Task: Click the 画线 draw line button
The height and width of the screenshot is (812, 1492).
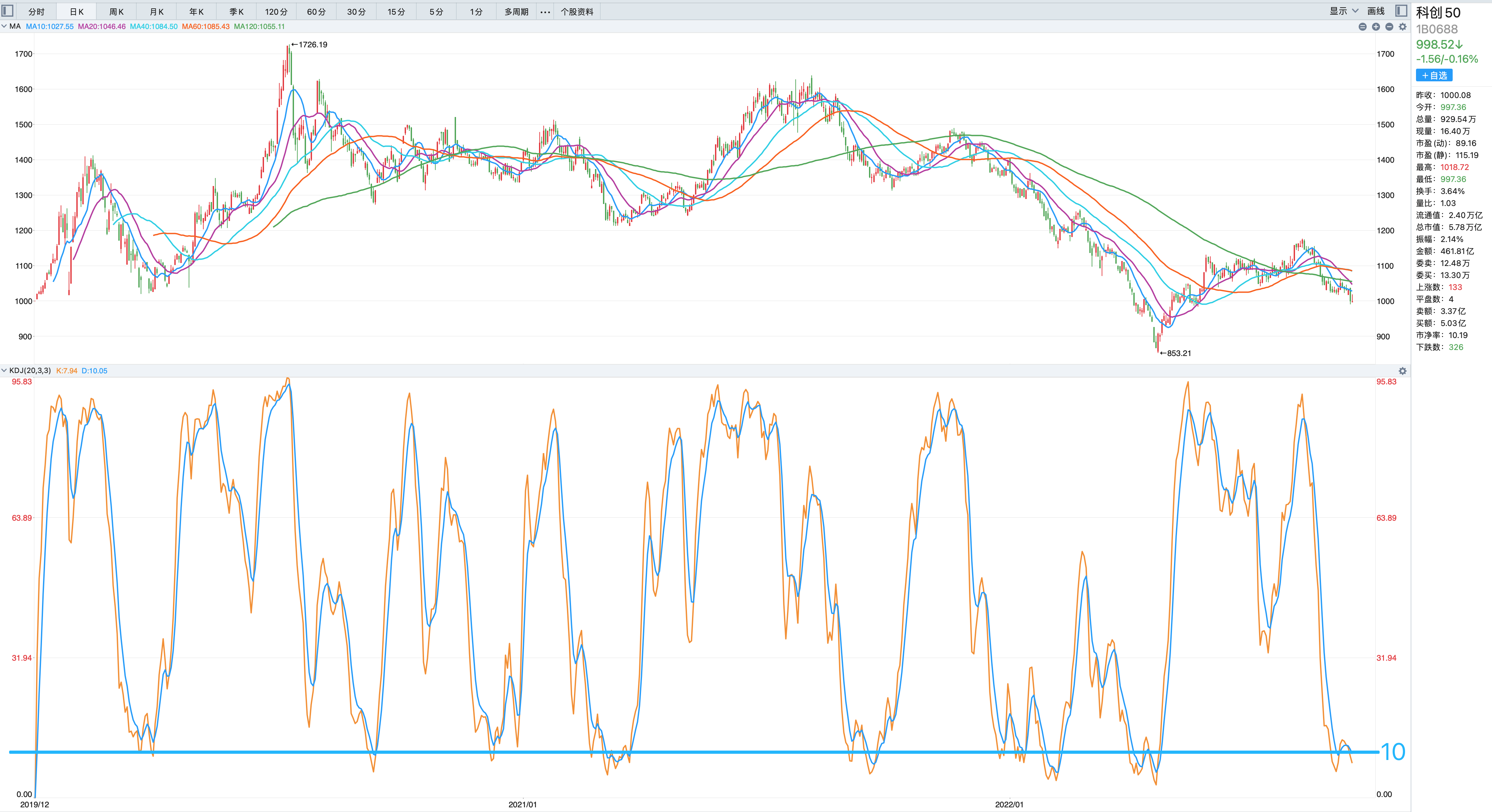Action: coord(1376,11)
